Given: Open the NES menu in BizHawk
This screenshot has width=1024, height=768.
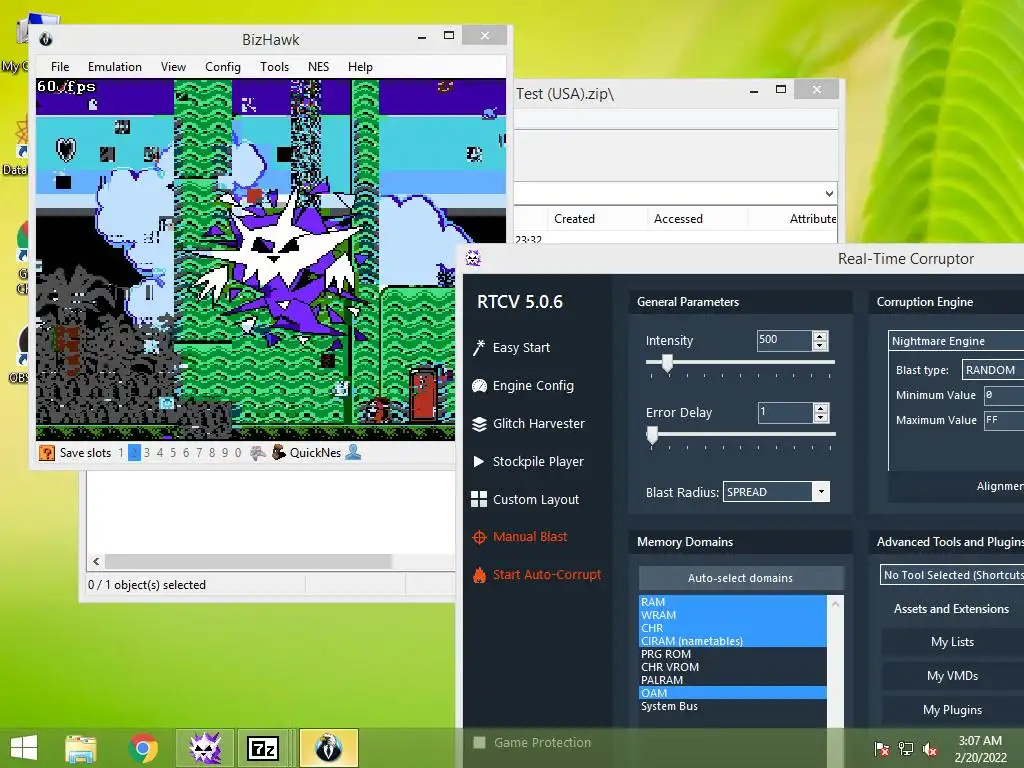Looking at the screenshot, I should (319, 67).
